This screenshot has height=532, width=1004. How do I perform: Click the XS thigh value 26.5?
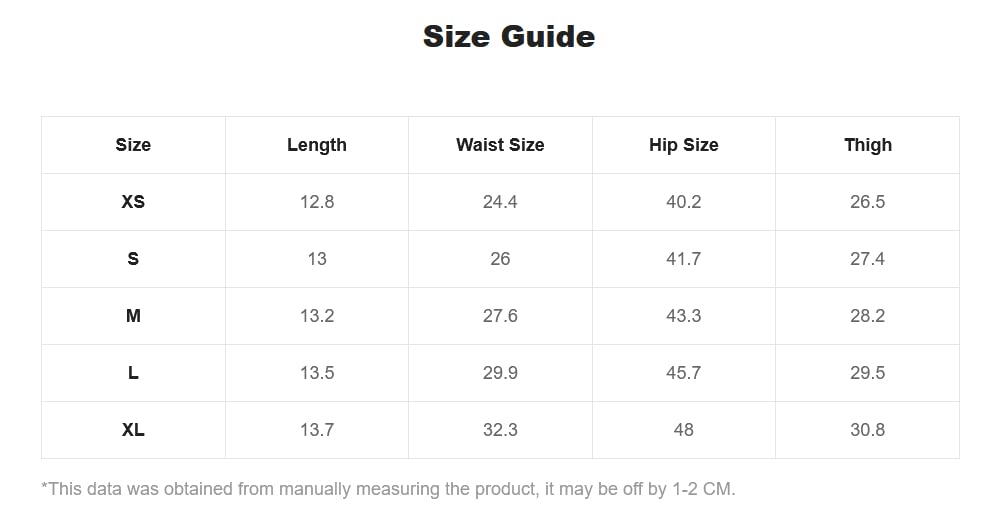tap(868, 202)
